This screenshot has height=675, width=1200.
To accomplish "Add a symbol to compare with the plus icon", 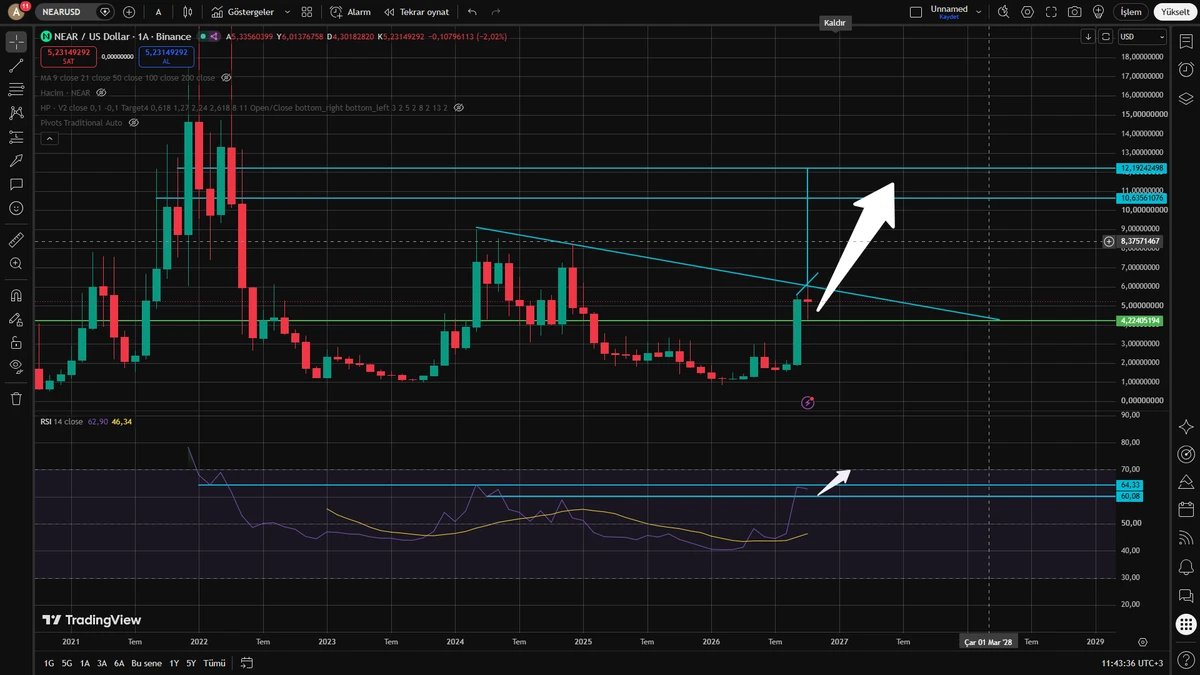I will pos(129,12).
